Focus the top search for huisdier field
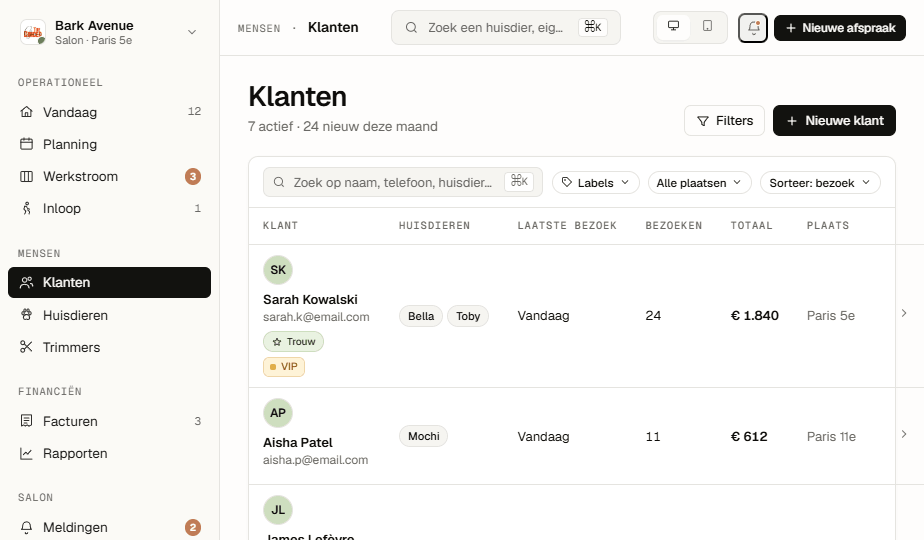The image size is (924, 540). pyautogui.click(x=506, y=27)
